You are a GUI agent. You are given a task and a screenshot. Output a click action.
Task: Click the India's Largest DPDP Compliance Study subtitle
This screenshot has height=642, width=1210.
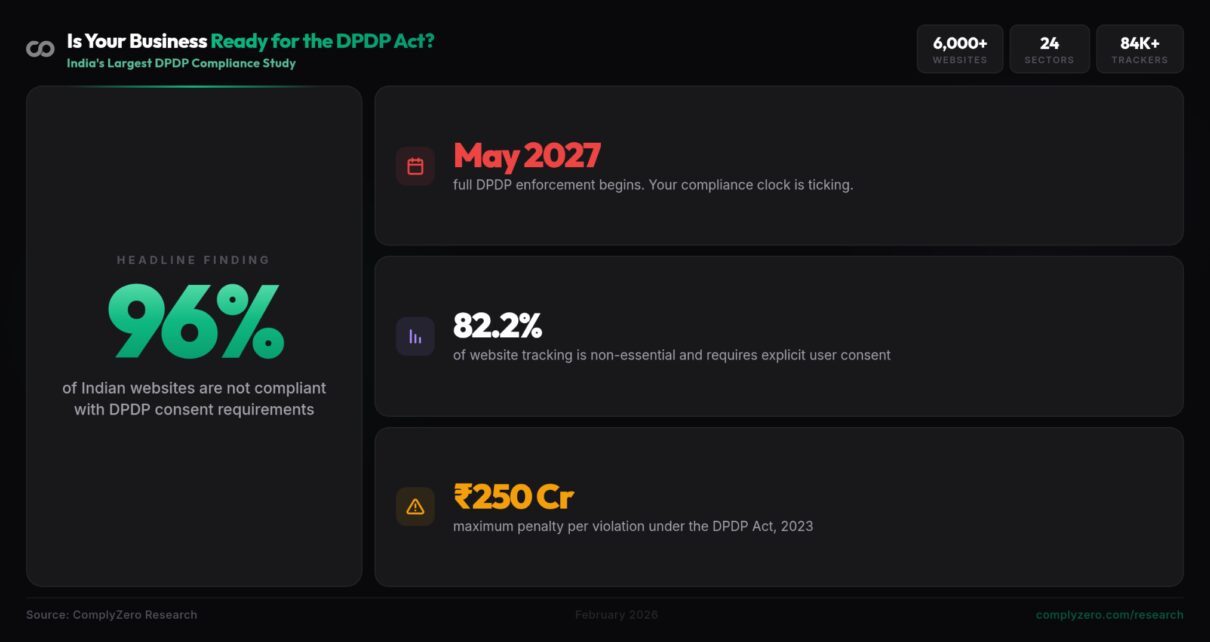point(181,63)
